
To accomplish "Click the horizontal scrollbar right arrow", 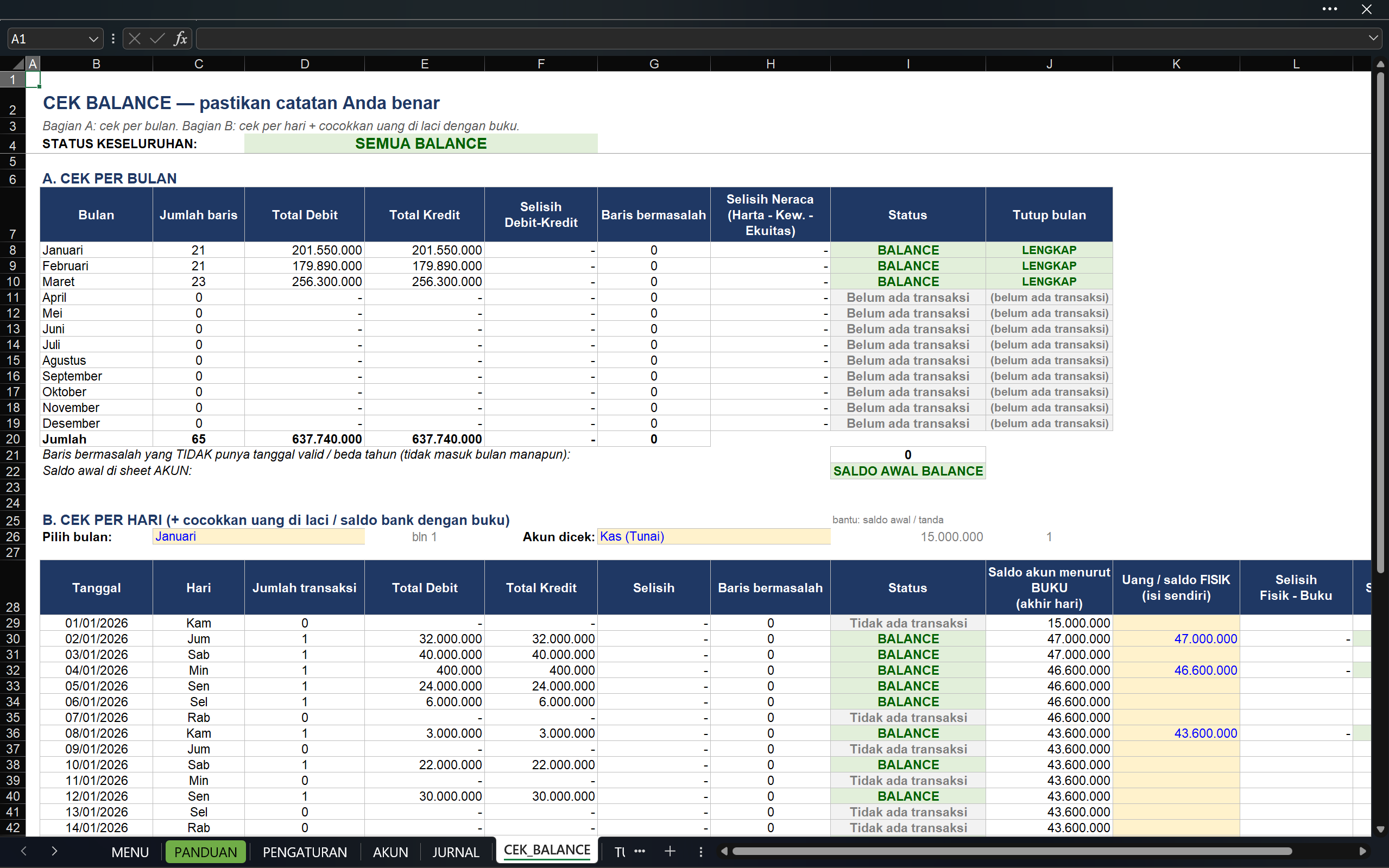I will pyautogui.click(x=1362, y=851).
